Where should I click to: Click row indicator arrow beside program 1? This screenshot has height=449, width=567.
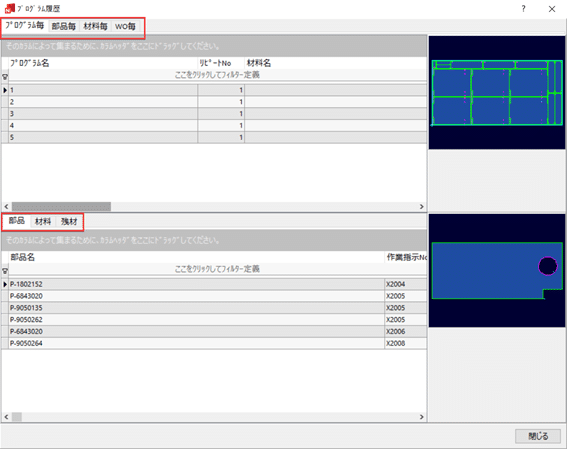[x=5, y=90]
